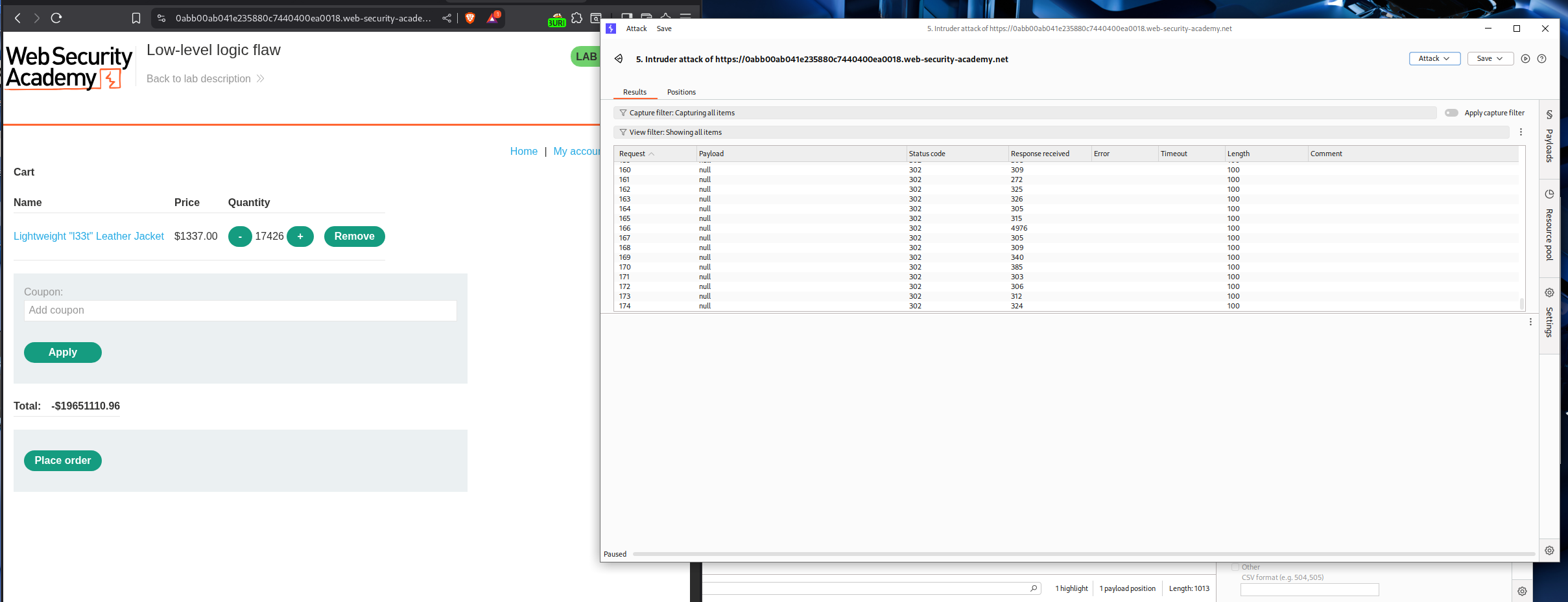
Task: Expand the Save dropdown button
Action: [x=1490, y=59]
